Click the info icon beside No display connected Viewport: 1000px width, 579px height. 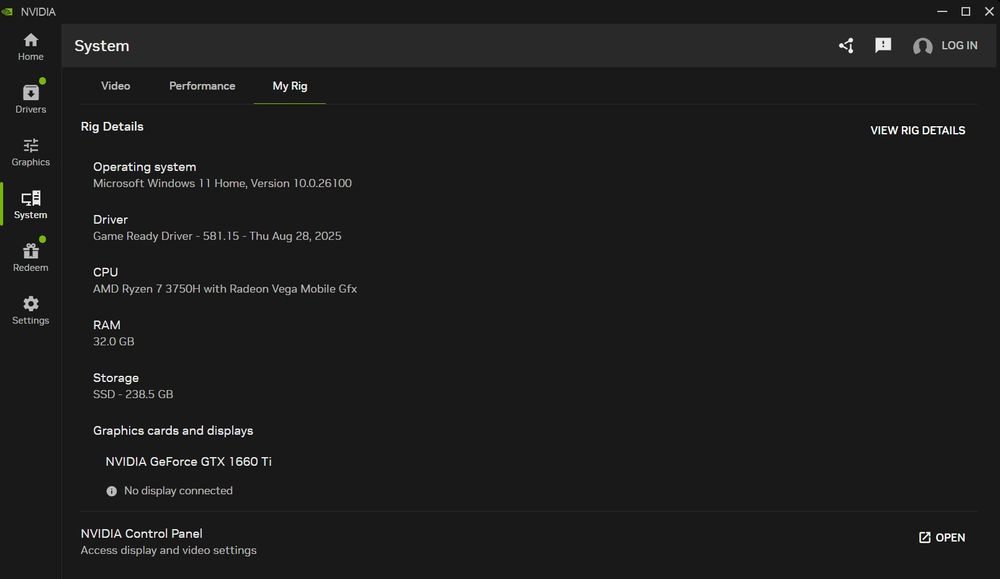112,491
